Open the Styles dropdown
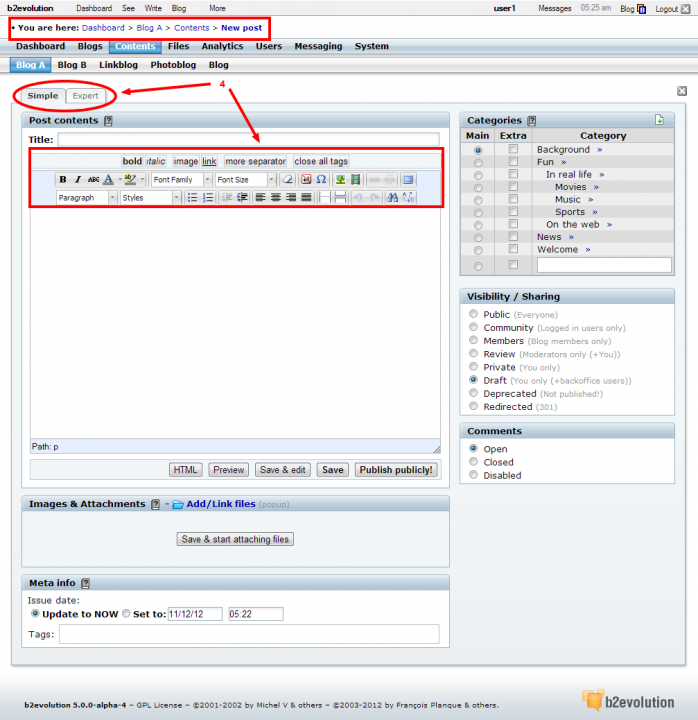Screen dimensions: 698x720 click(150, 197)
